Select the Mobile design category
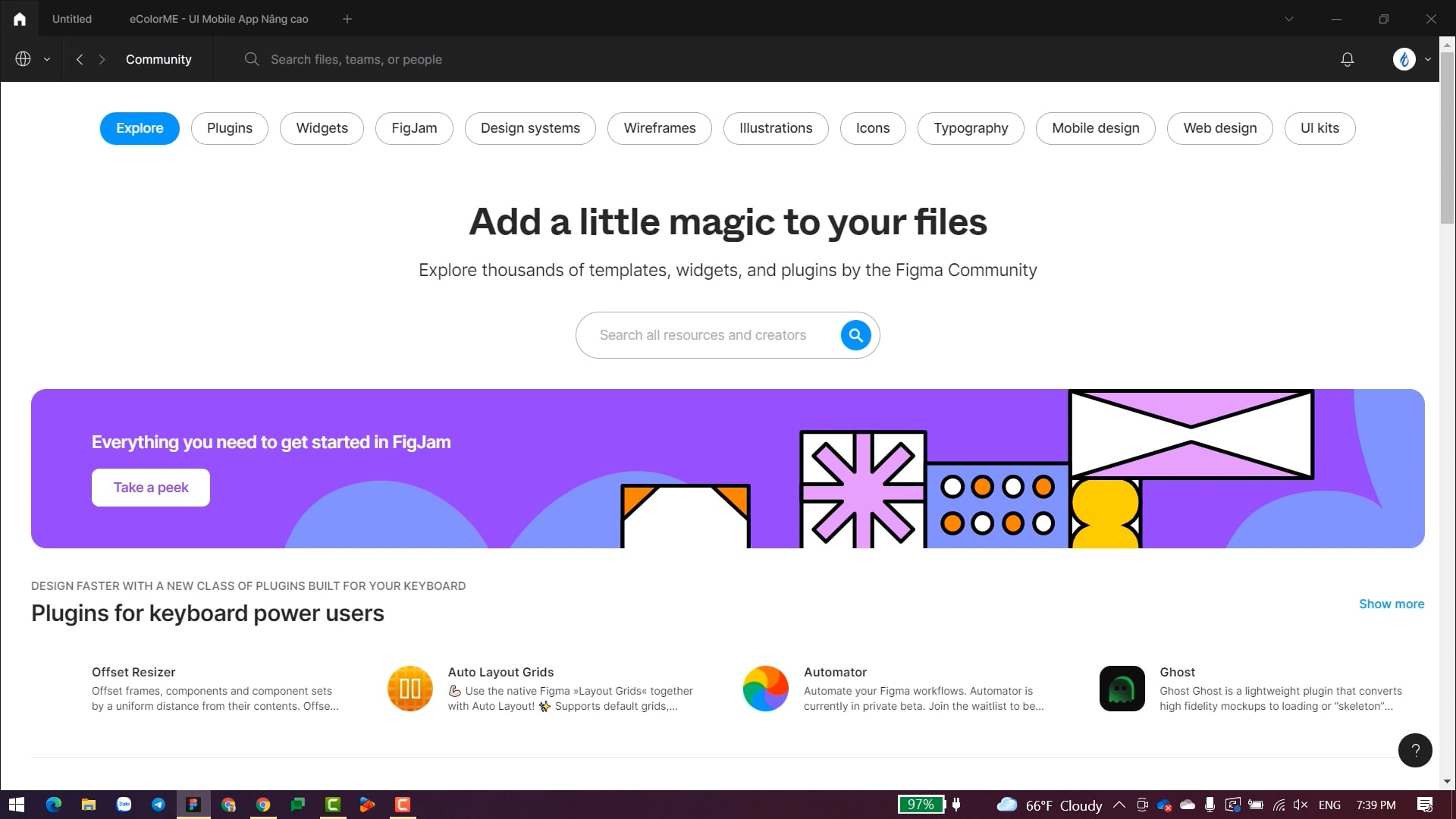 coord(1096,128)
